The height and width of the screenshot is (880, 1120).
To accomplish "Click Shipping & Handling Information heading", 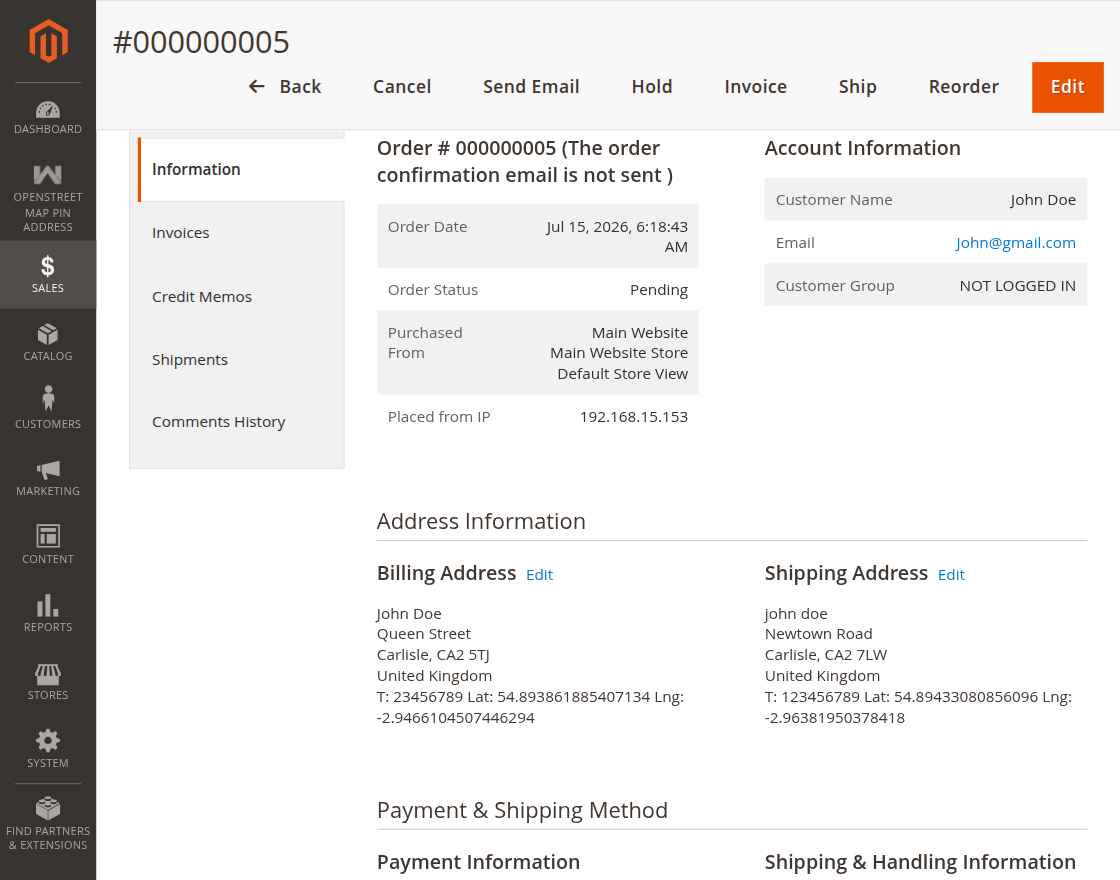I will [x=920, y=862].
